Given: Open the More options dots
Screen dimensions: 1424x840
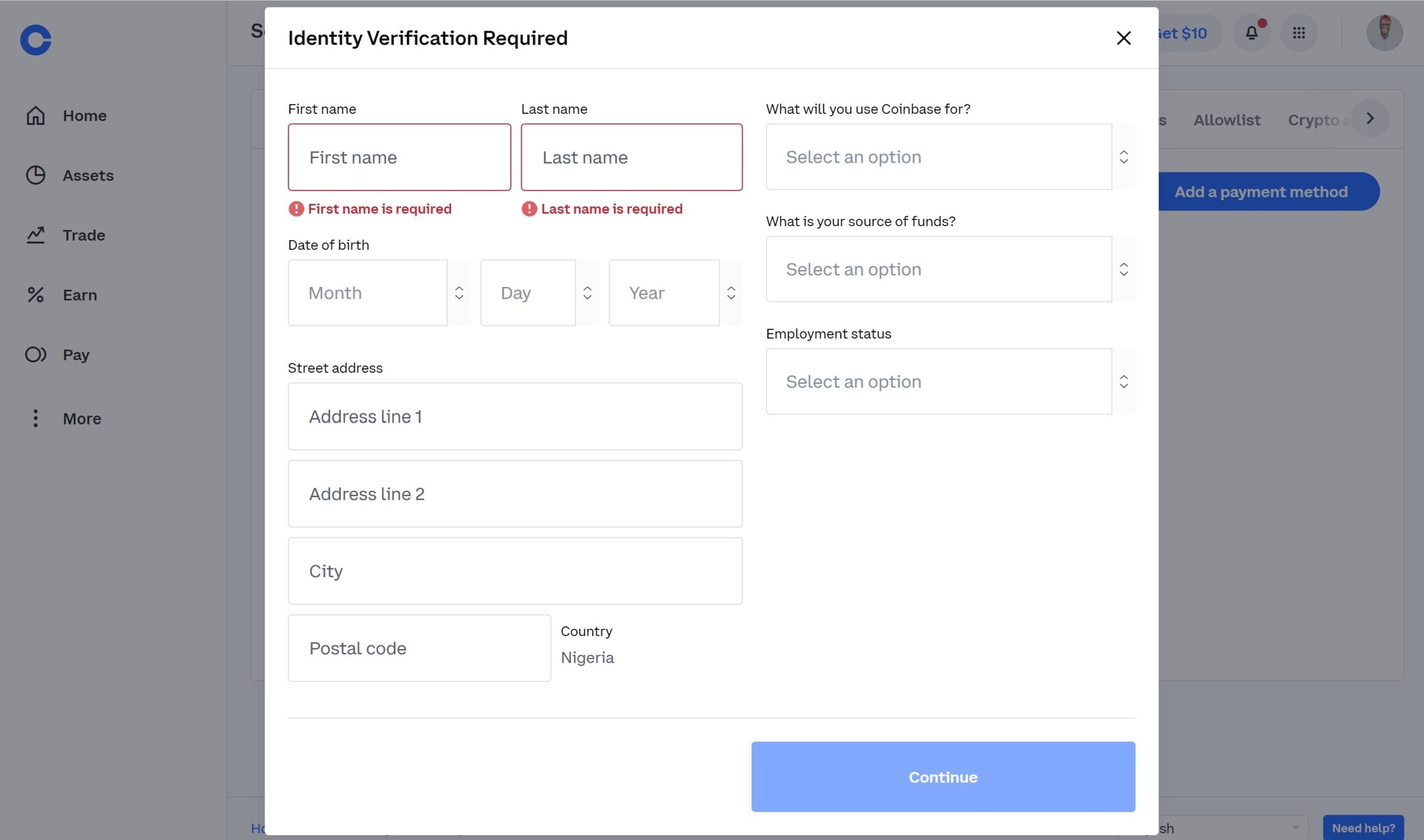Looking at the screenshot, I should pyautogui.click(x=36, y=418).
